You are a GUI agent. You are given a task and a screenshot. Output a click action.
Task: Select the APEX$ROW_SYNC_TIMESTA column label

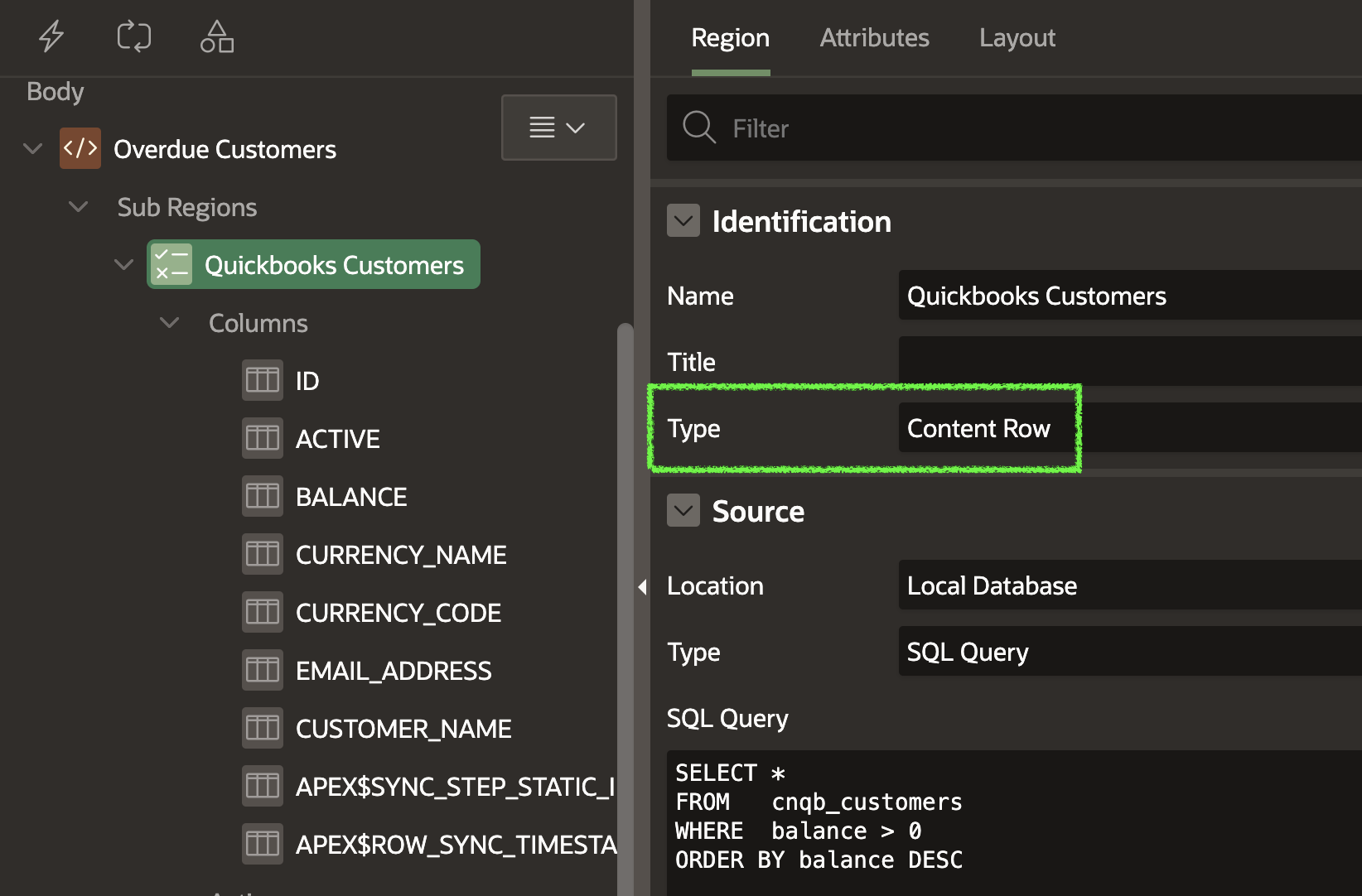coord(456,845)
